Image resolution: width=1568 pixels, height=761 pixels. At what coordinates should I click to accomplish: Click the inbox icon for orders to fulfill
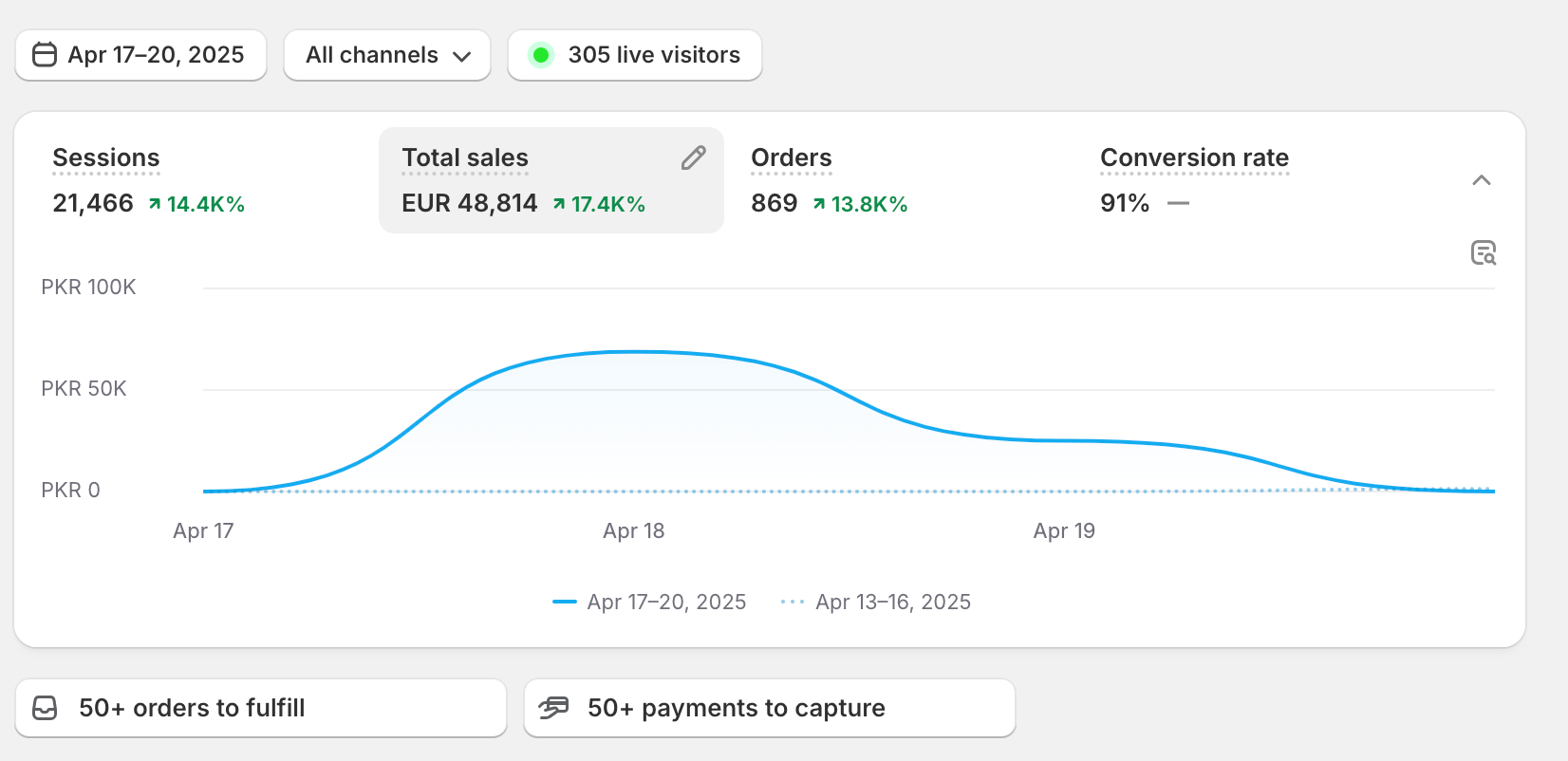point(46,708)
